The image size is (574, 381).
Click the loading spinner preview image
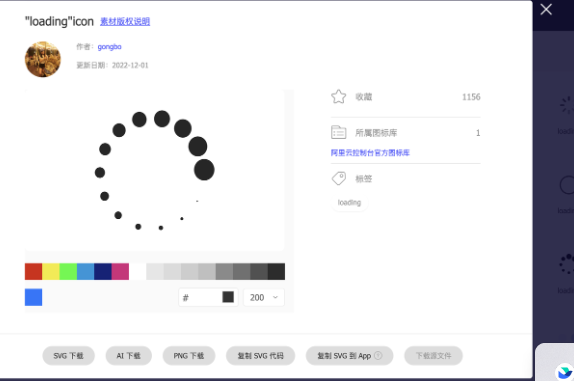tap(154, 170)
